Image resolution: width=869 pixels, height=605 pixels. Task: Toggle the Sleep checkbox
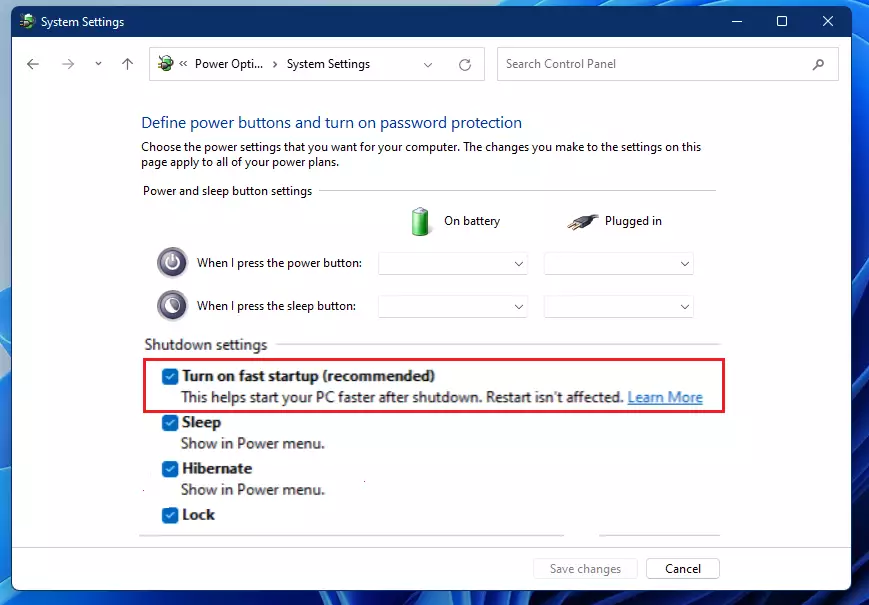170,423
